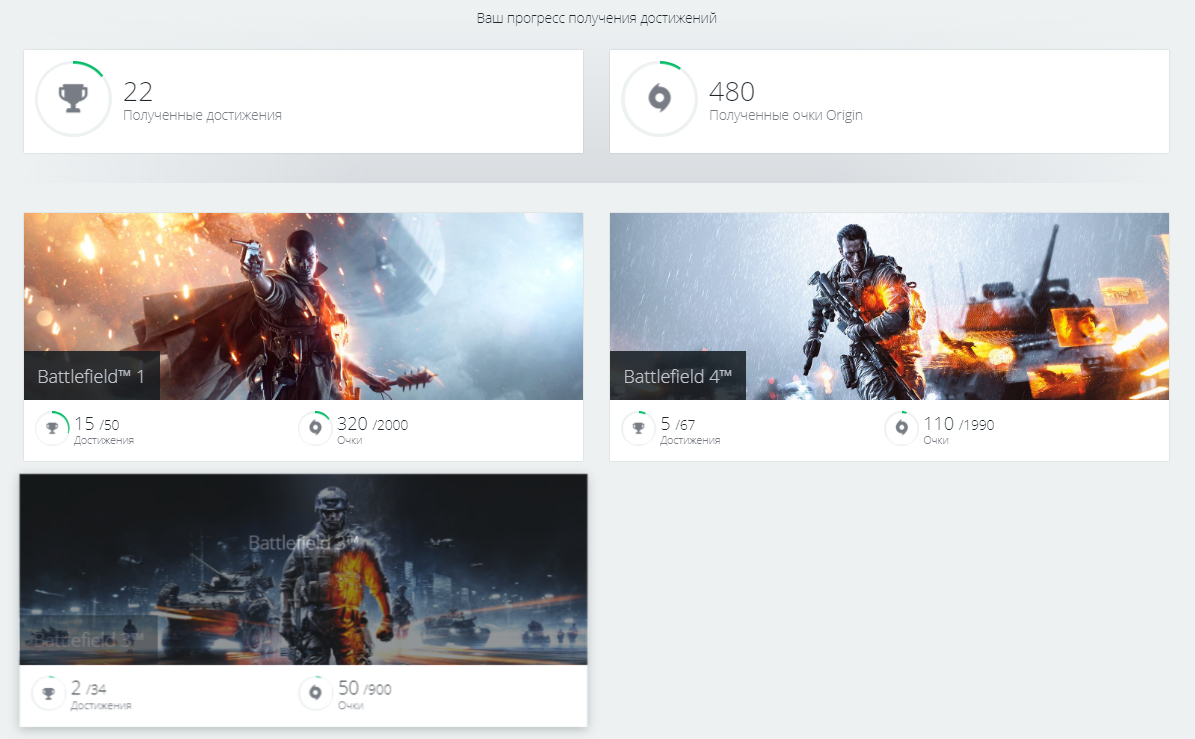
Task: Click the 50 /900 points value
Action: pyautogui.click(x=364, y=689)
